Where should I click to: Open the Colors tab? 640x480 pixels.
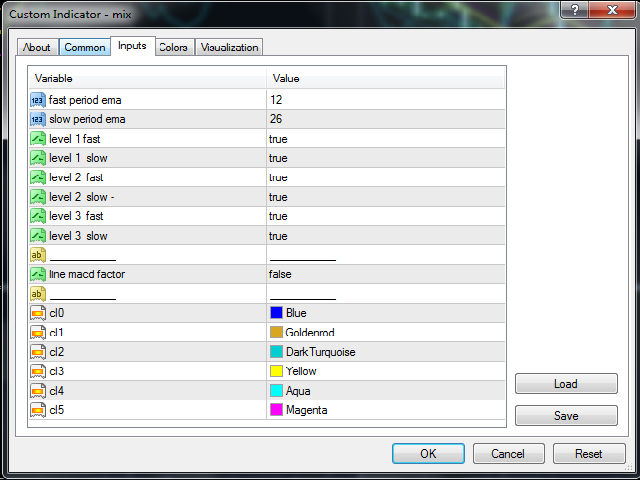pyautogui.click(x=173, y=47)
